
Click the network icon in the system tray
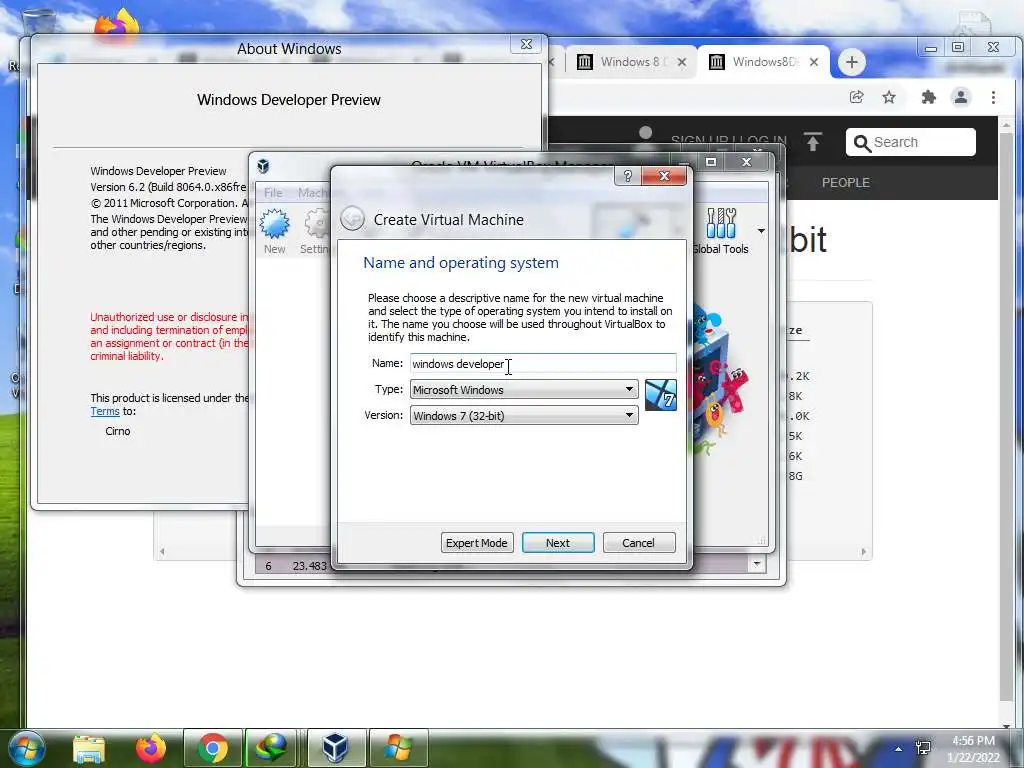click(x=923, y=748)
